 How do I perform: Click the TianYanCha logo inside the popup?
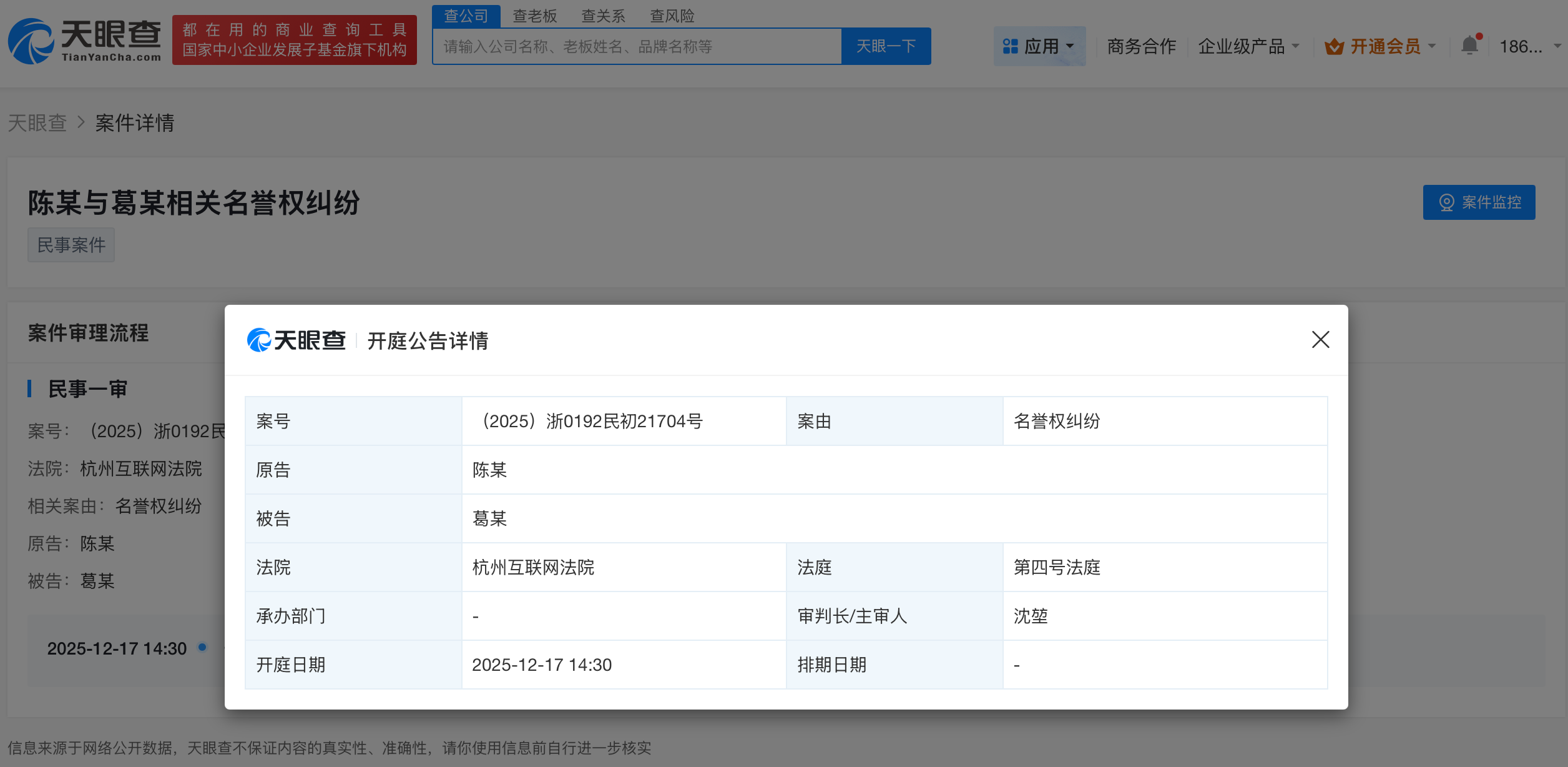click(296, 341)
